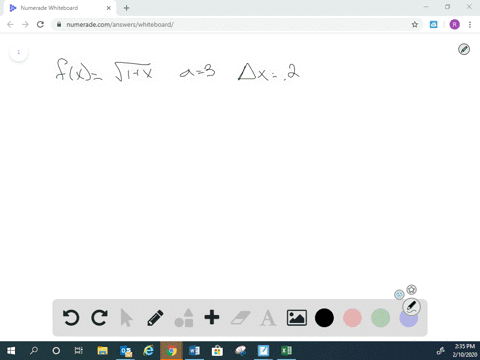Bookmark this page with the star
This screenshot has width=480, height=360.
pos(415,24)
